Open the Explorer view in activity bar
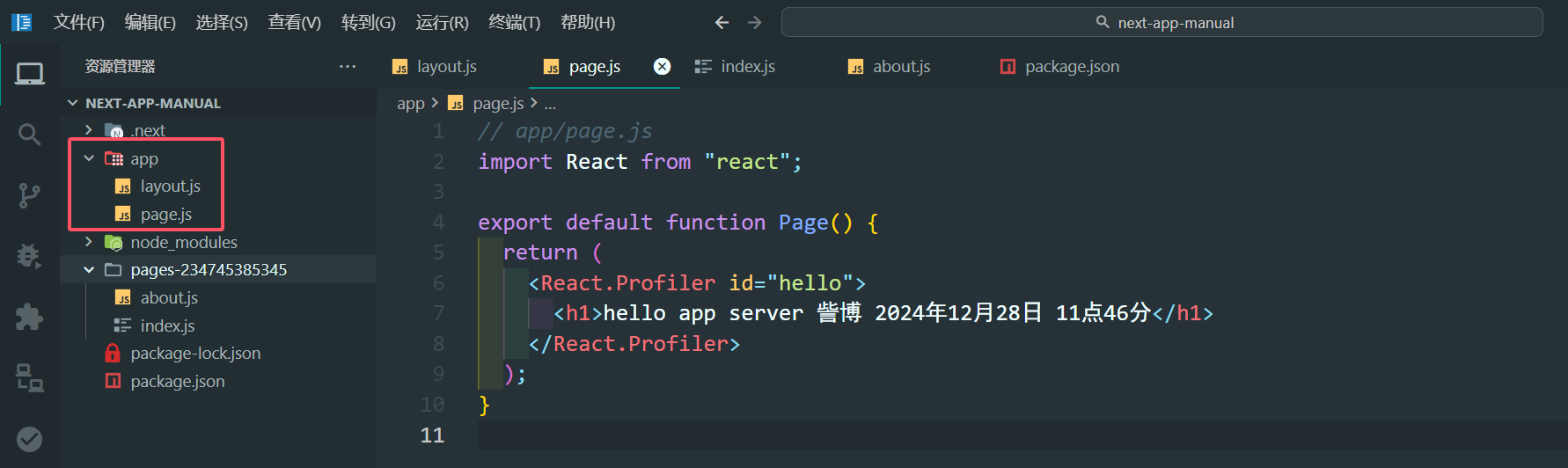Image resolution: width=1568 pixels, height=468 pixels. pyautogui.click(x=30, y=74)
